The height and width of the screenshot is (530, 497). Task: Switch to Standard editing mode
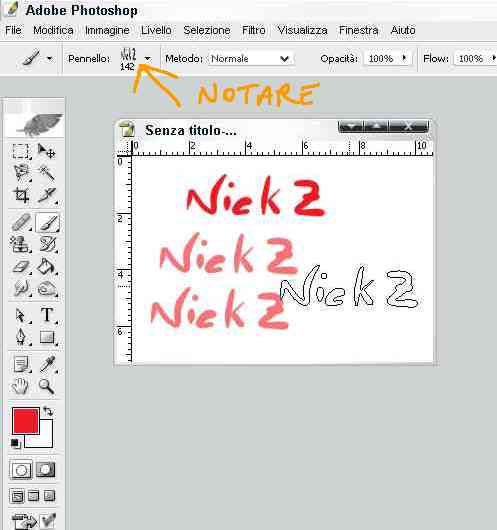point(21,469)
